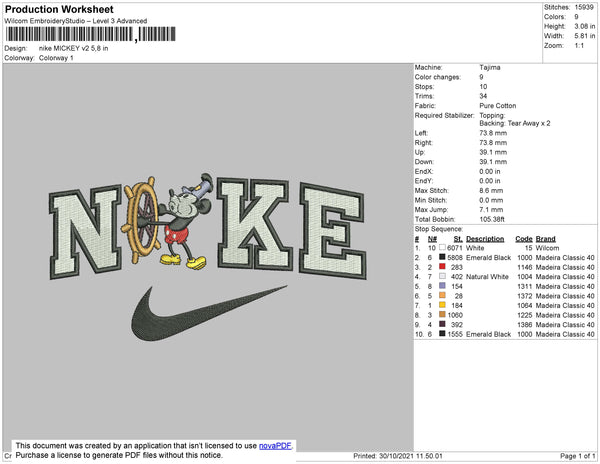Image resolution: width=600 pixels, height=464 pixels.
Task: Click the 'Page 1 of 1' footer text
Action: (x=577, y=456)
